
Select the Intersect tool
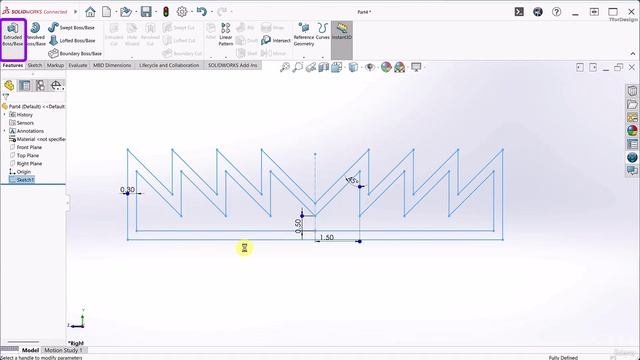(276, 40)
